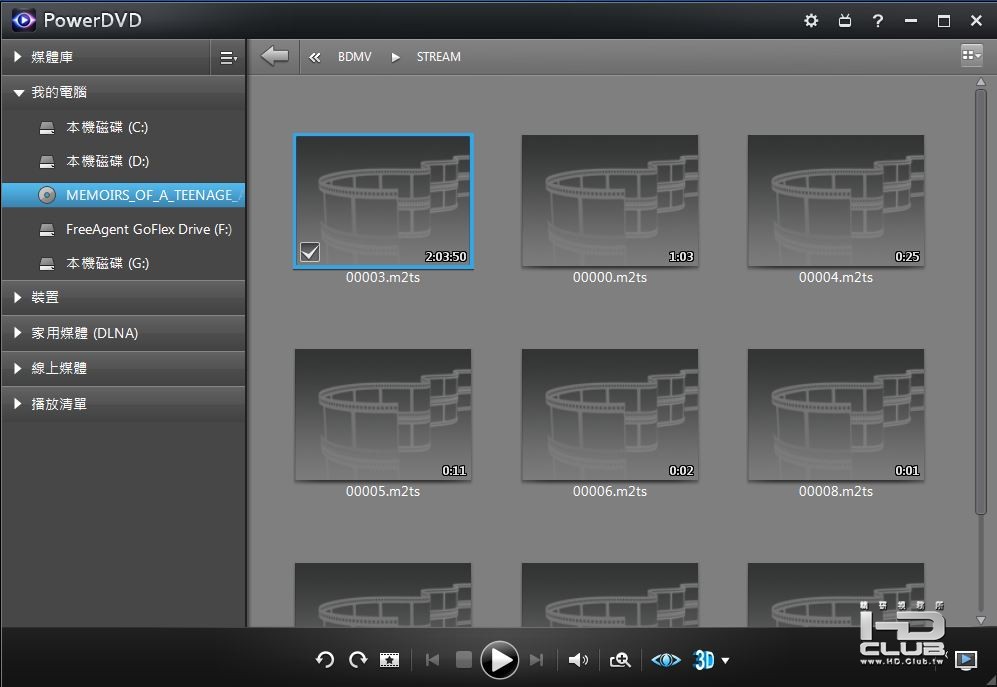The height and width of the screenshot is (687, 997).
Task: Open the view mode dropdown
Action: 970,56
